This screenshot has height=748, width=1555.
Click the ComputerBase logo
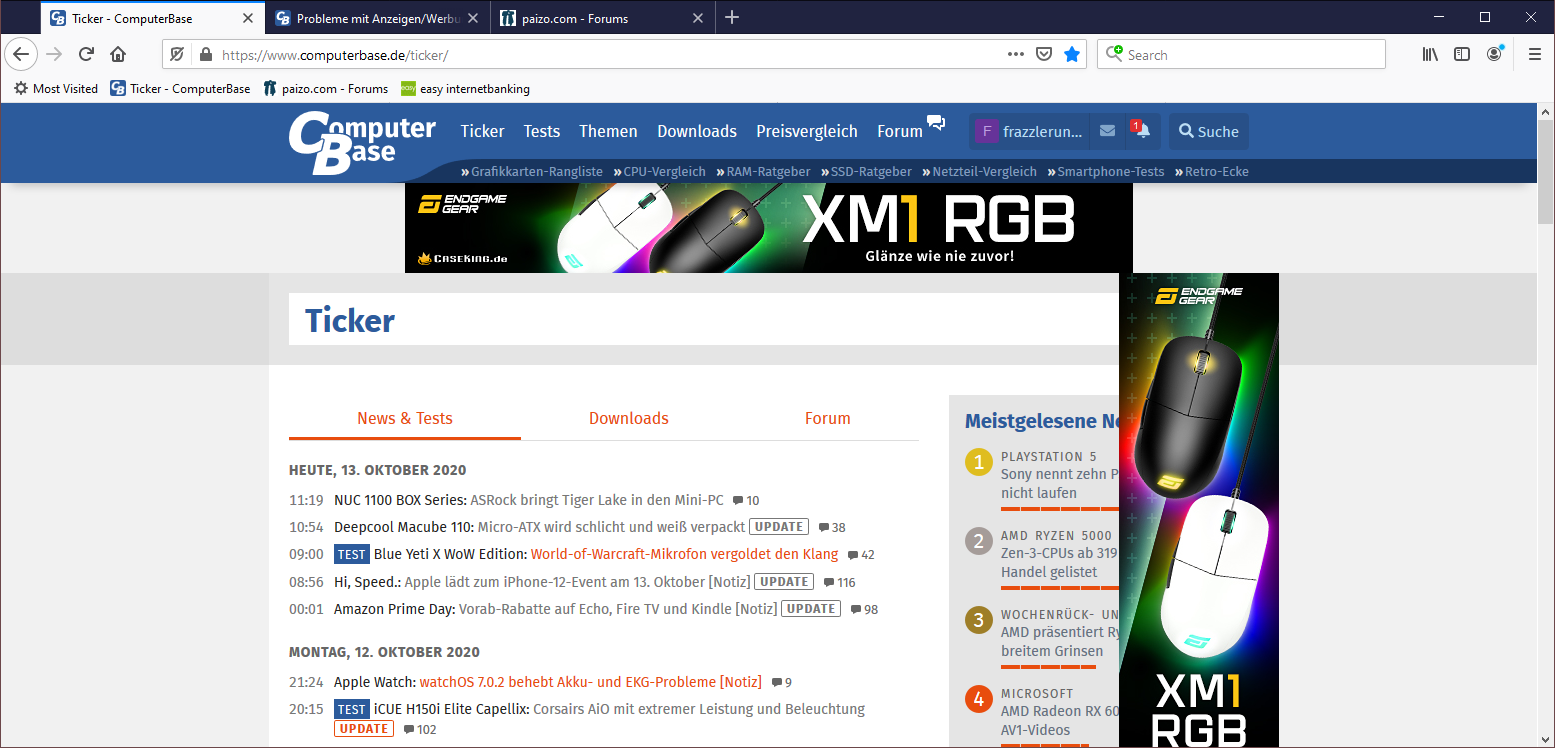pyautogui.click(x=362, y=143)
